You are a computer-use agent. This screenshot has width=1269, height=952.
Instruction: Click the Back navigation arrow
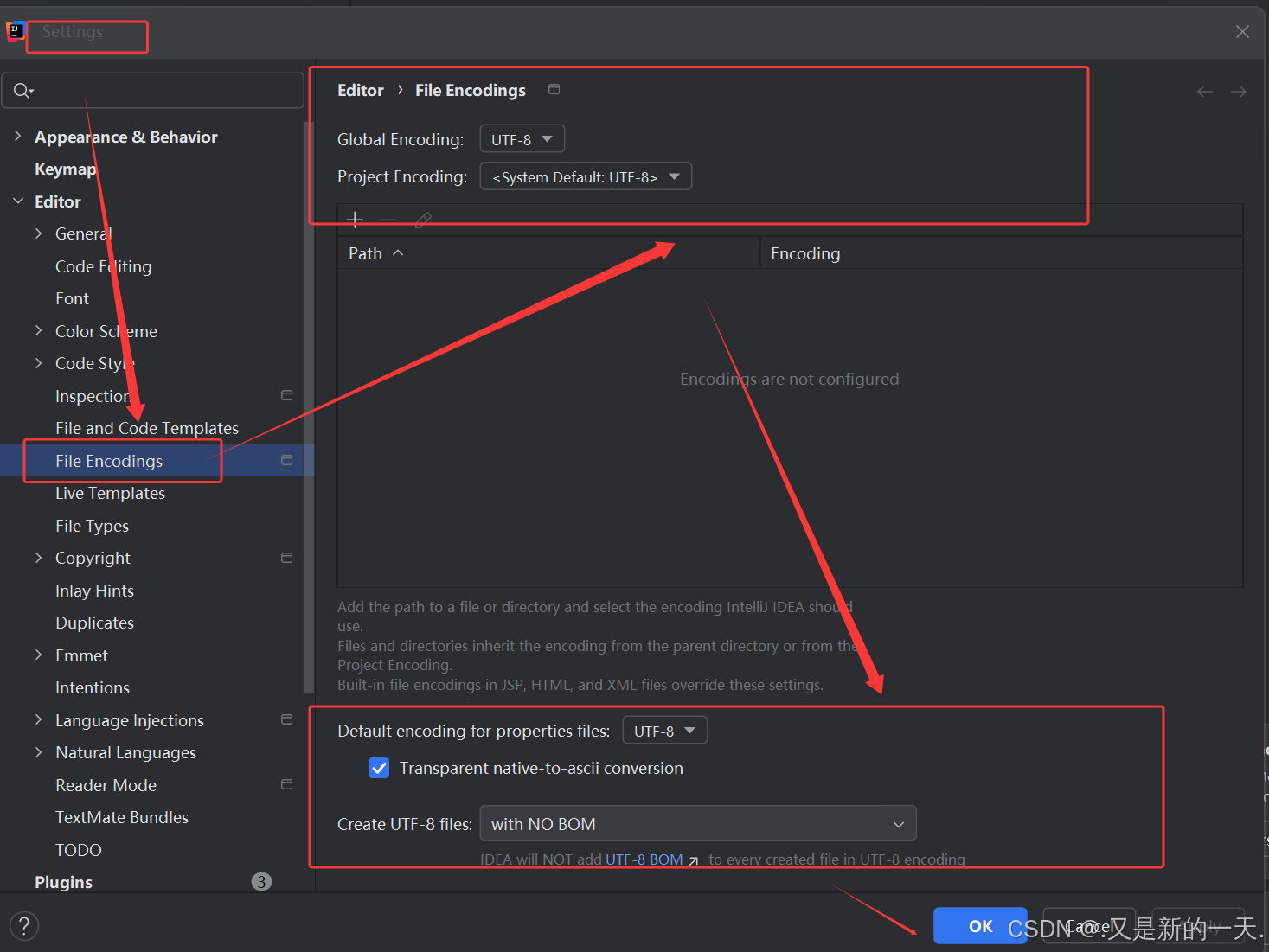(x=1205, y=92)
